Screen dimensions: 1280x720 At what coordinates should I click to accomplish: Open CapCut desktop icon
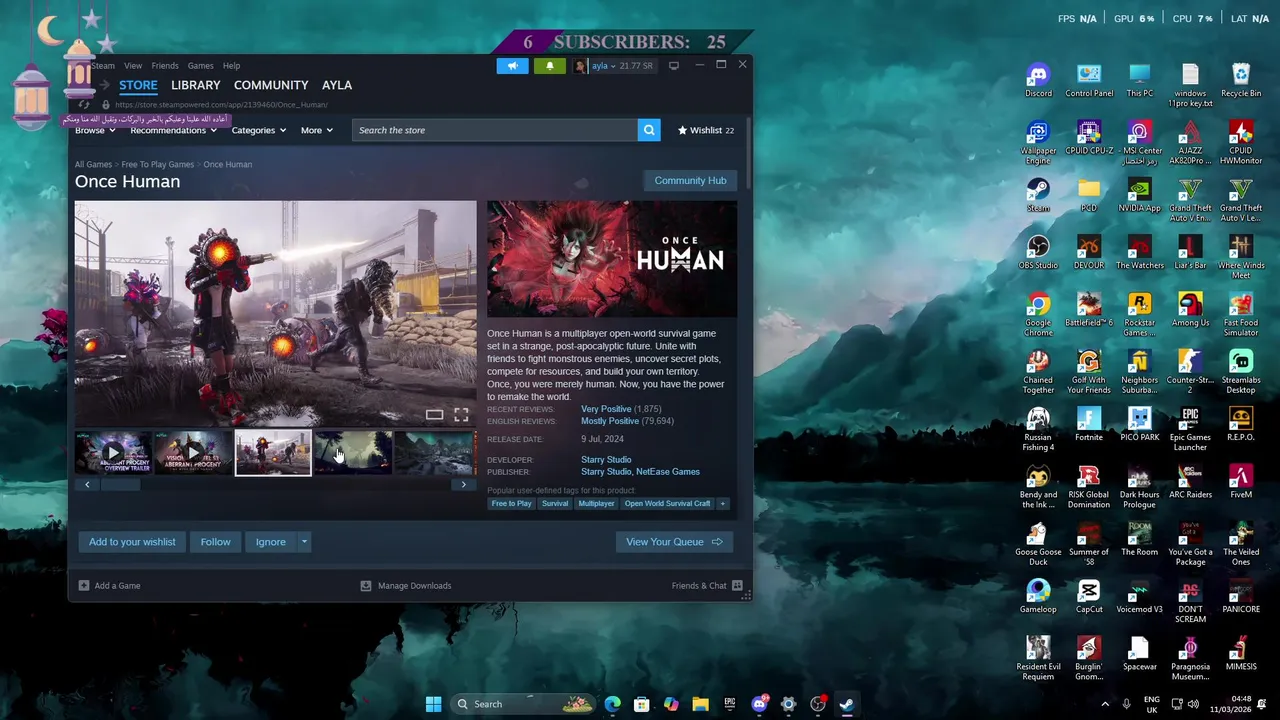tap(1089, 597)
